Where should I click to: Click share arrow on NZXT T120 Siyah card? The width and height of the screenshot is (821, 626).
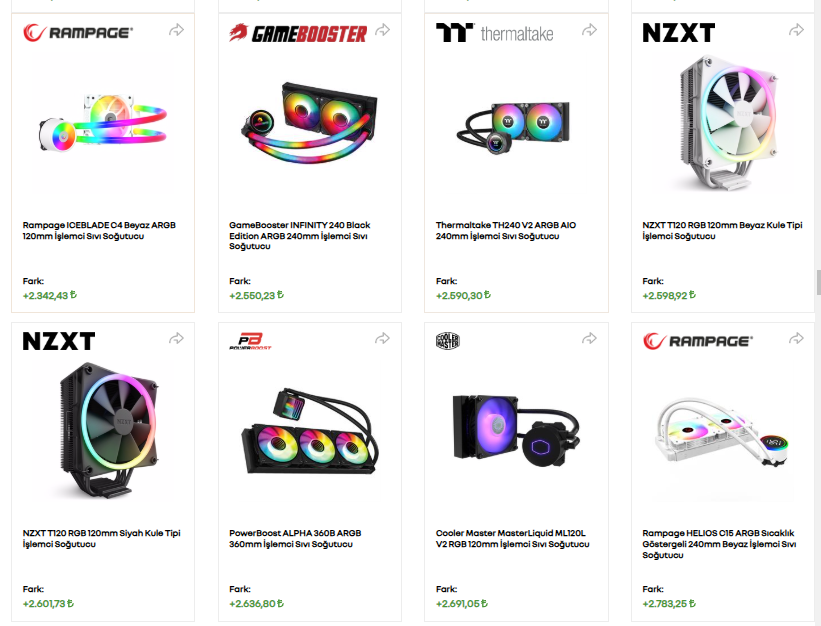pos(176,339)
